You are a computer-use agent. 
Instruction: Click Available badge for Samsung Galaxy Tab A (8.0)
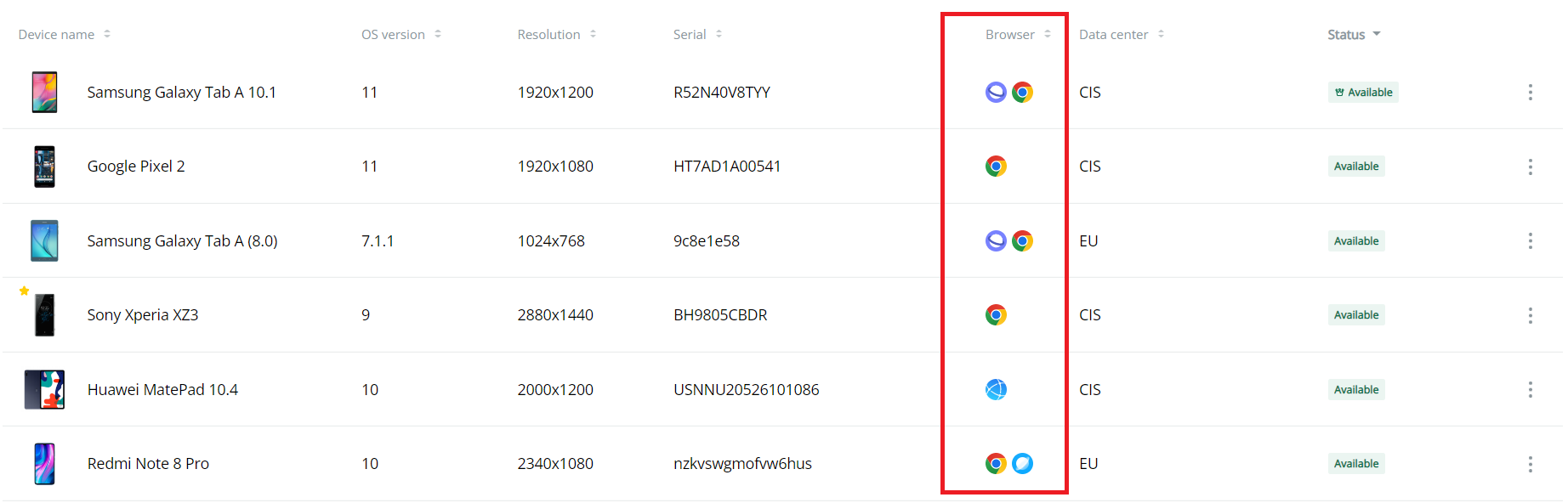tap(1356, 240)
